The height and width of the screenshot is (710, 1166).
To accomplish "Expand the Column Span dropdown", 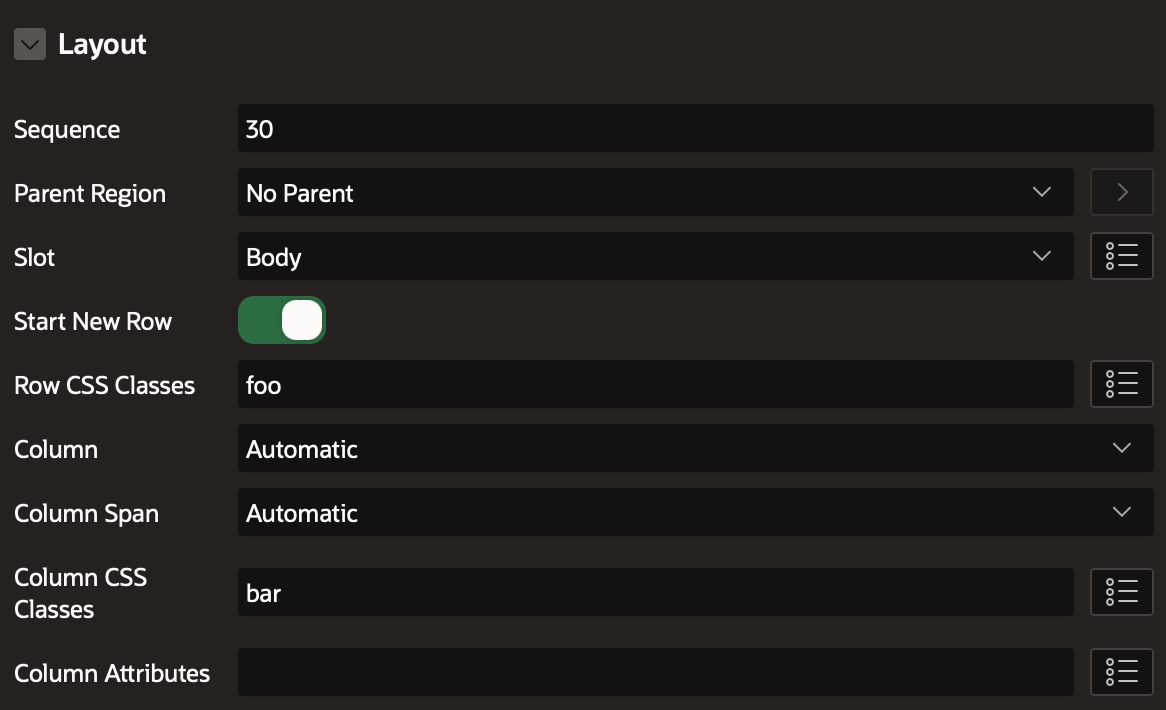I will click(x=695, y=513).
